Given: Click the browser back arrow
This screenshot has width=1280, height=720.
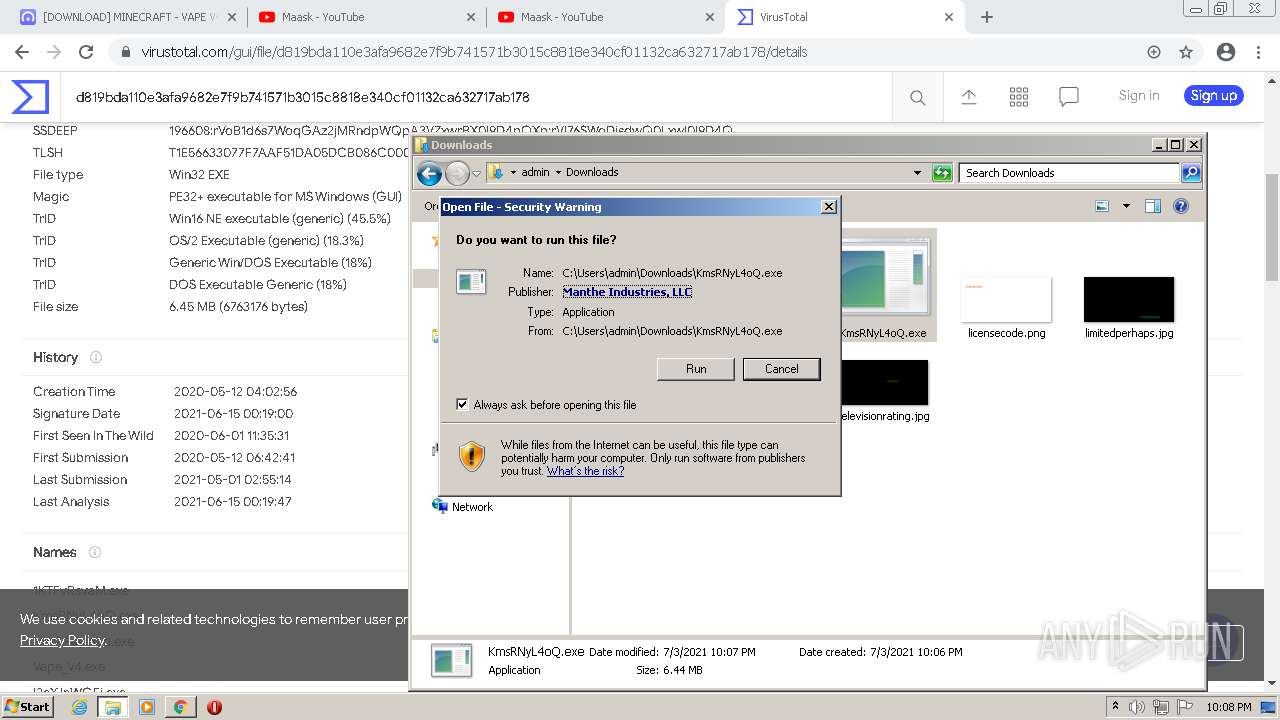Looking at the screenshot, I should tap(22, 52).
